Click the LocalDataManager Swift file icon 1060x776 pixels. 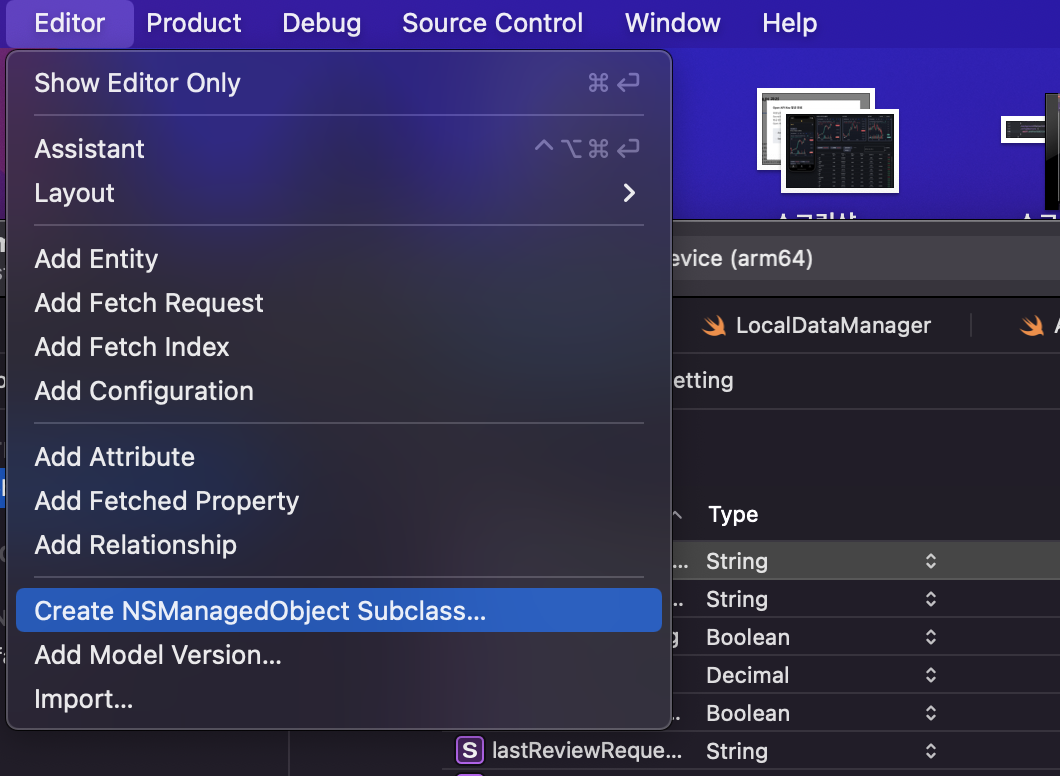tap(714, 326)
